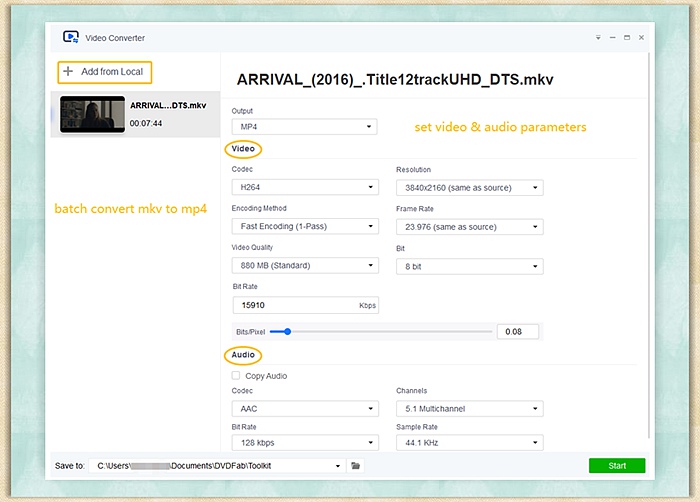Toggle the Copy Audio checkbox
The height and width of the screenshot is (502, 700).
236,376
